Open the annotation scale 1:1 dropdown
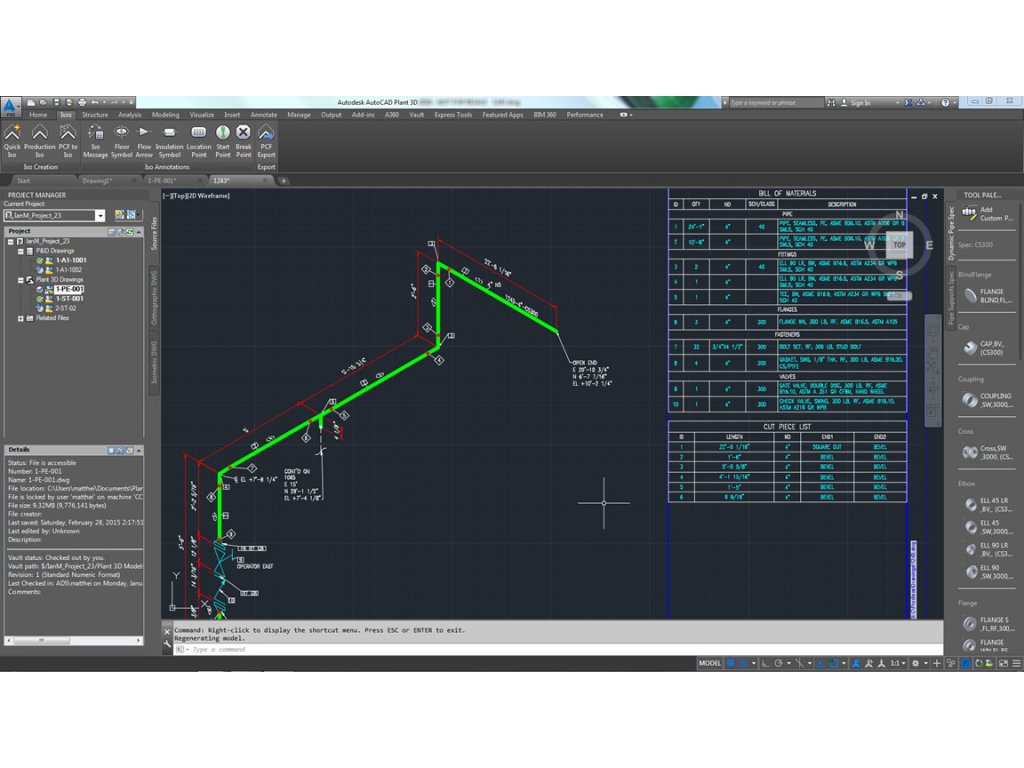This screenshot has height=768, width=1024. click(898, 664)
